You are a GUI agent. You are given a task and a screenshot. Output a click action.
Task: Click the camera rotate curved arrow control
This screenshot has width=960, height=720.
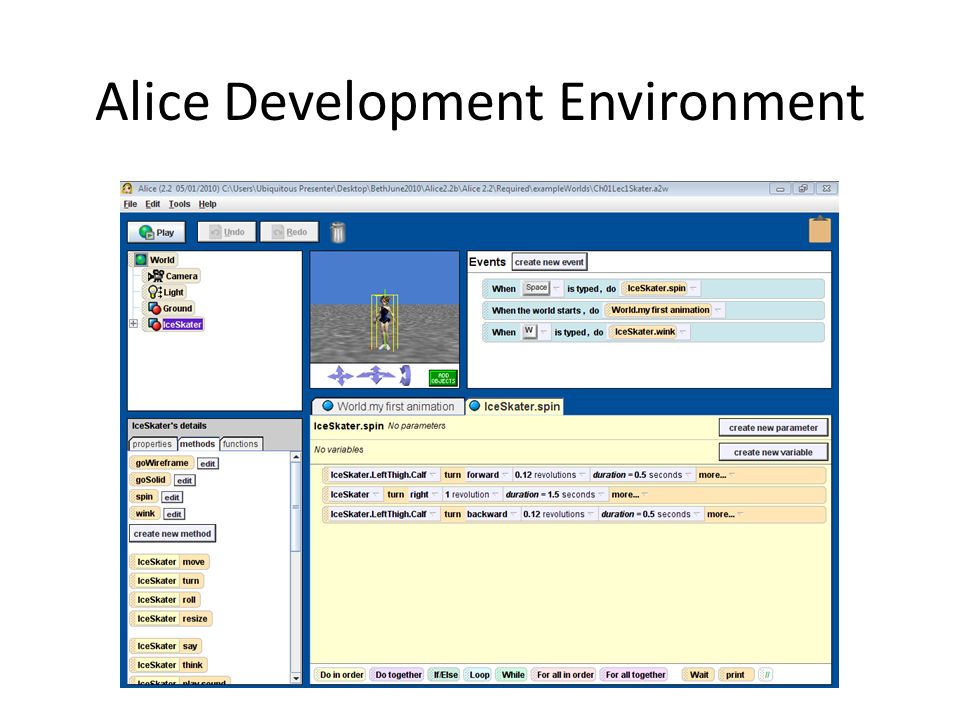405,375
